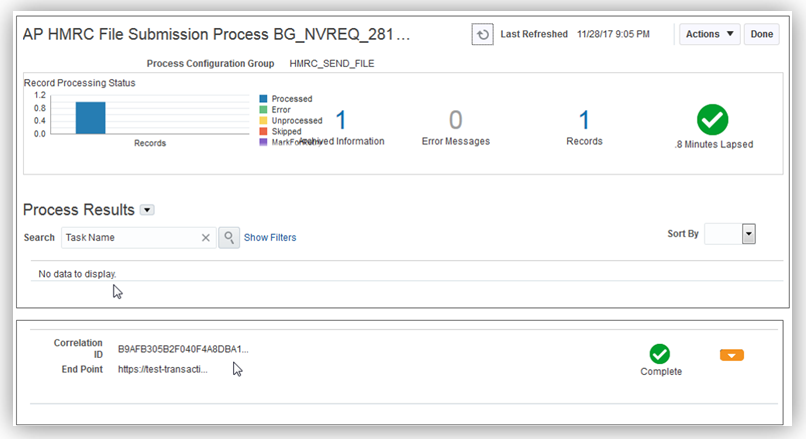806x439 pixels.
Task: Click the Skipped legend red swatch
Action: point(263,131)
